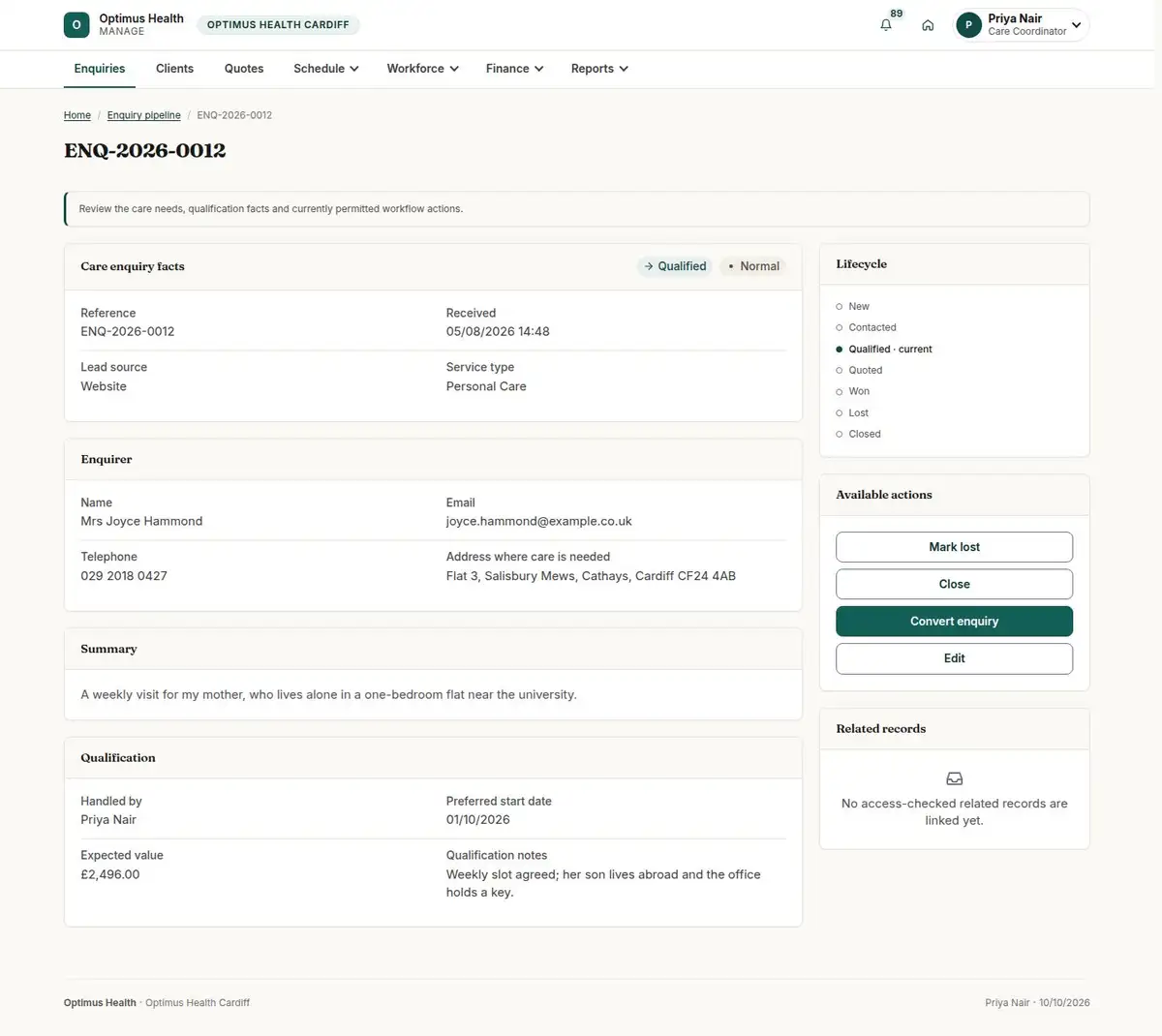This screenshot has width=1162, height=1036.
Task: Select the Lost lifecycle stage
Action: point(852,412)
